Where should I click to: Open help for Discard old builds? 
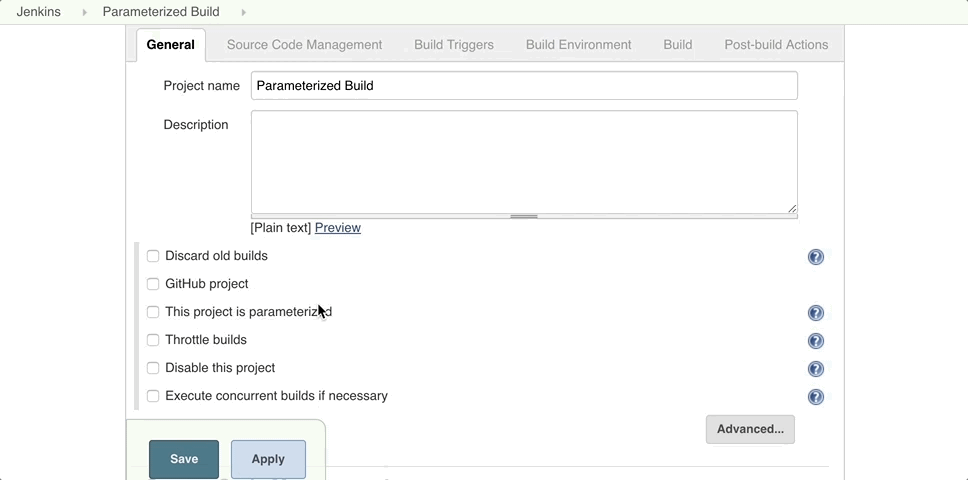pyautogui.click(x=815, y=257)
